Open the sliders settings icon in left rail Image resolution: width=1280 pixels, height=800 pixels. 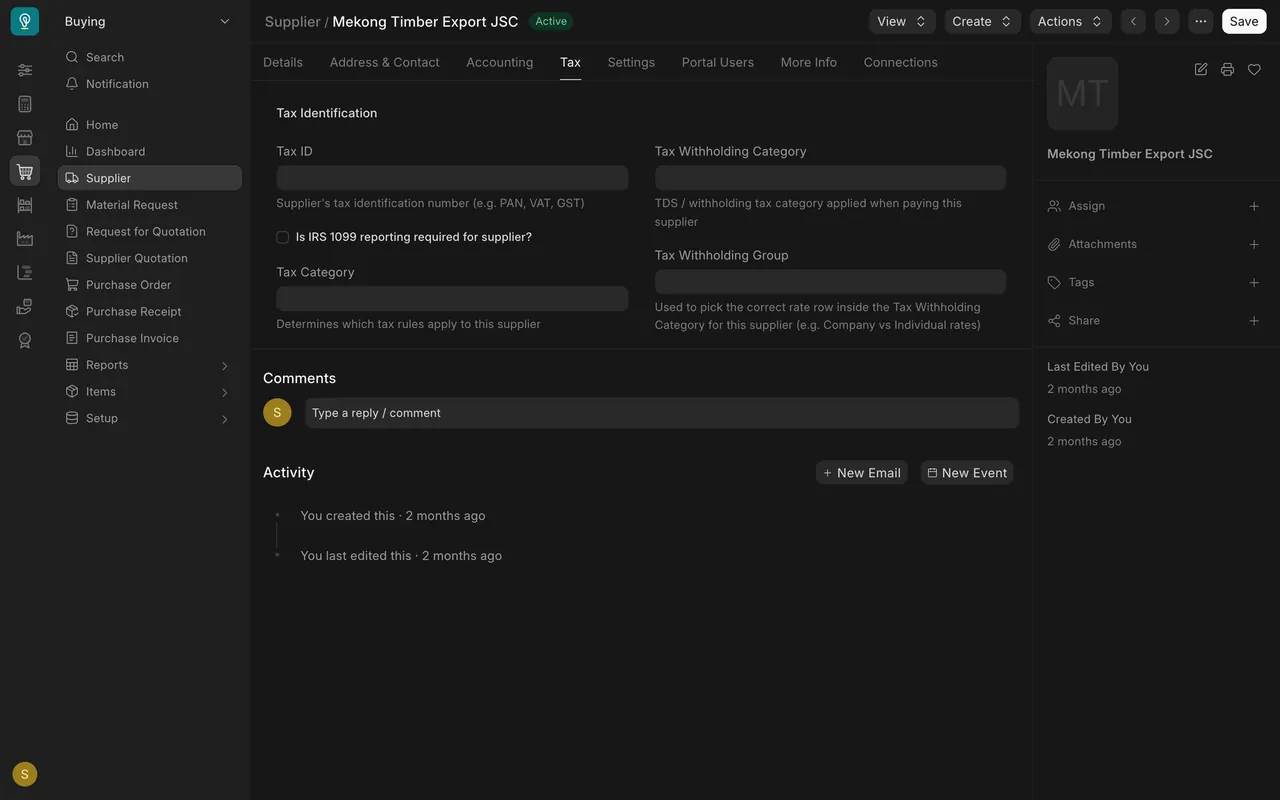(25, 70)
